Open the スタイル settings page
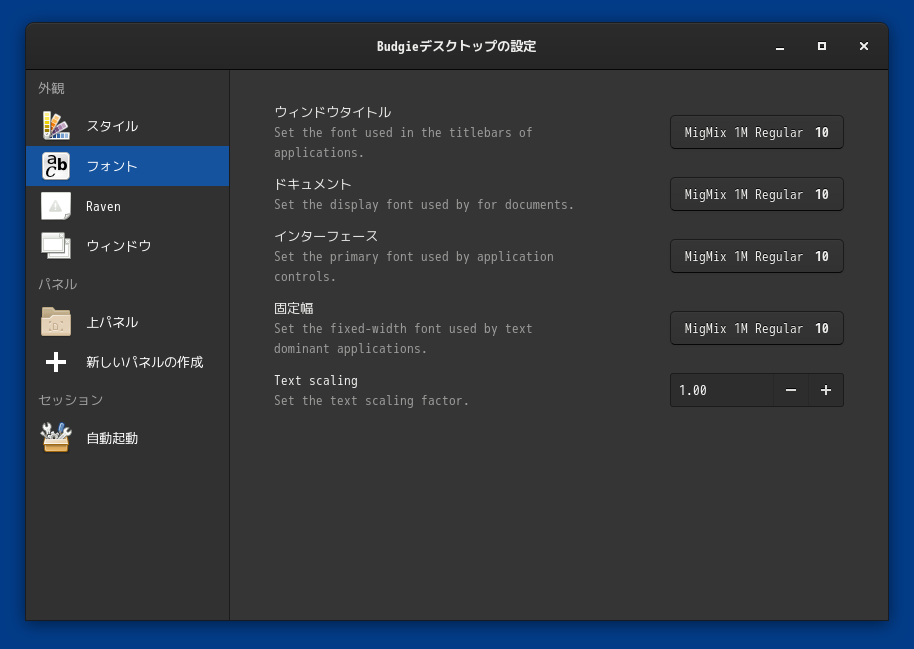This screenshot has height=649, width=914. click(128, 126)
